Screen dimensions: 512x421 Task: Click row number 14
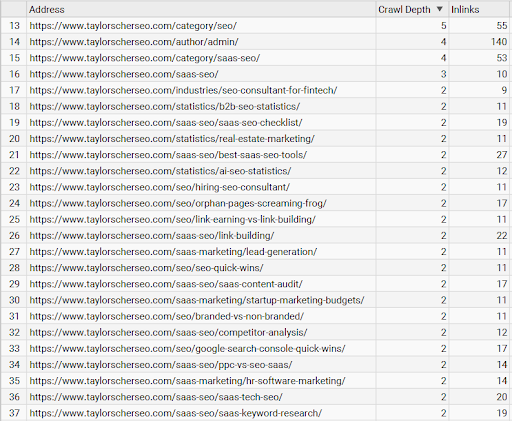[x=14, y=42]
